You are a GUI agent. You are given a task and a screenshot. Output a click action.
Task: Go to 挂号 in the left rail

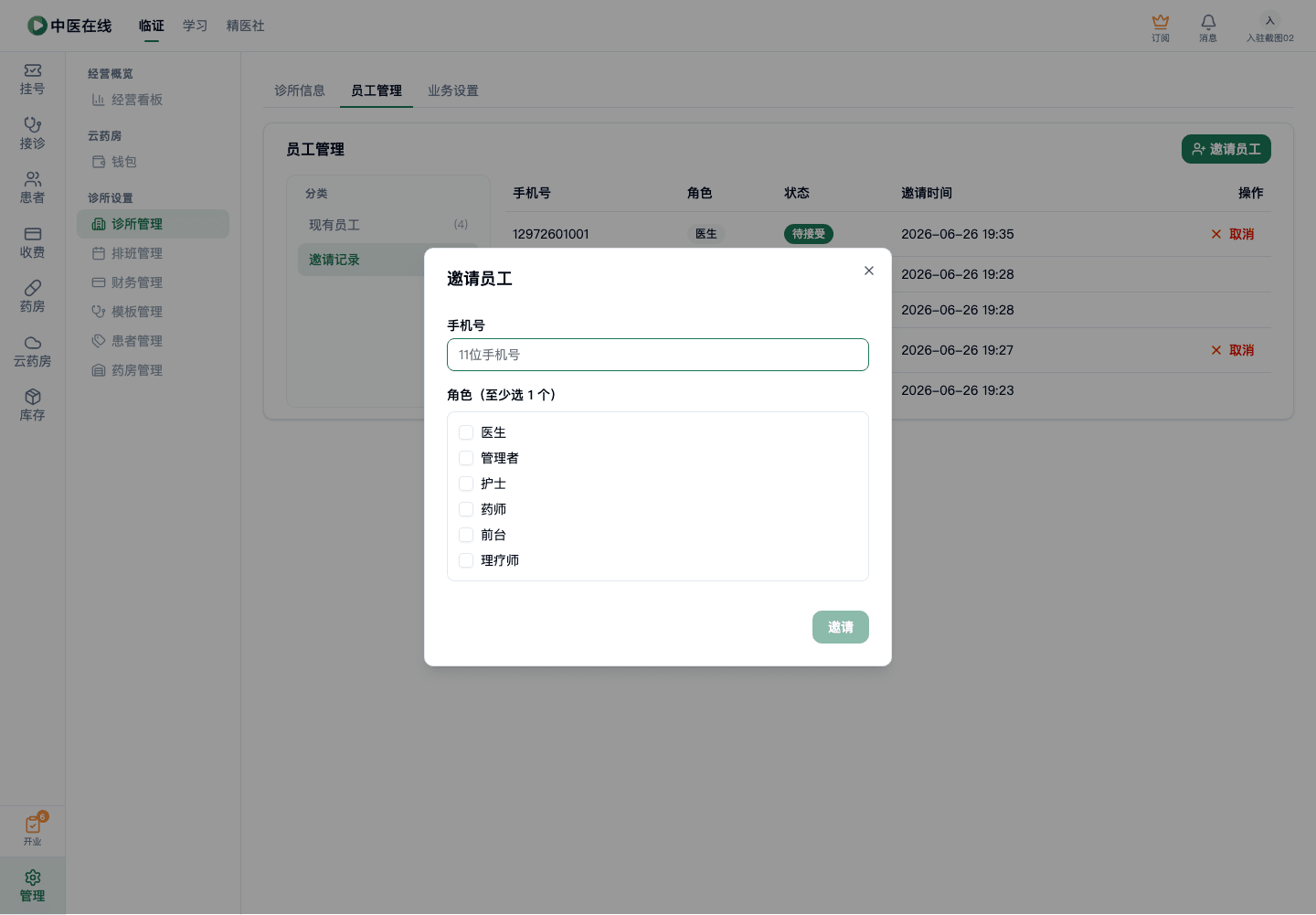pos(33,80)
